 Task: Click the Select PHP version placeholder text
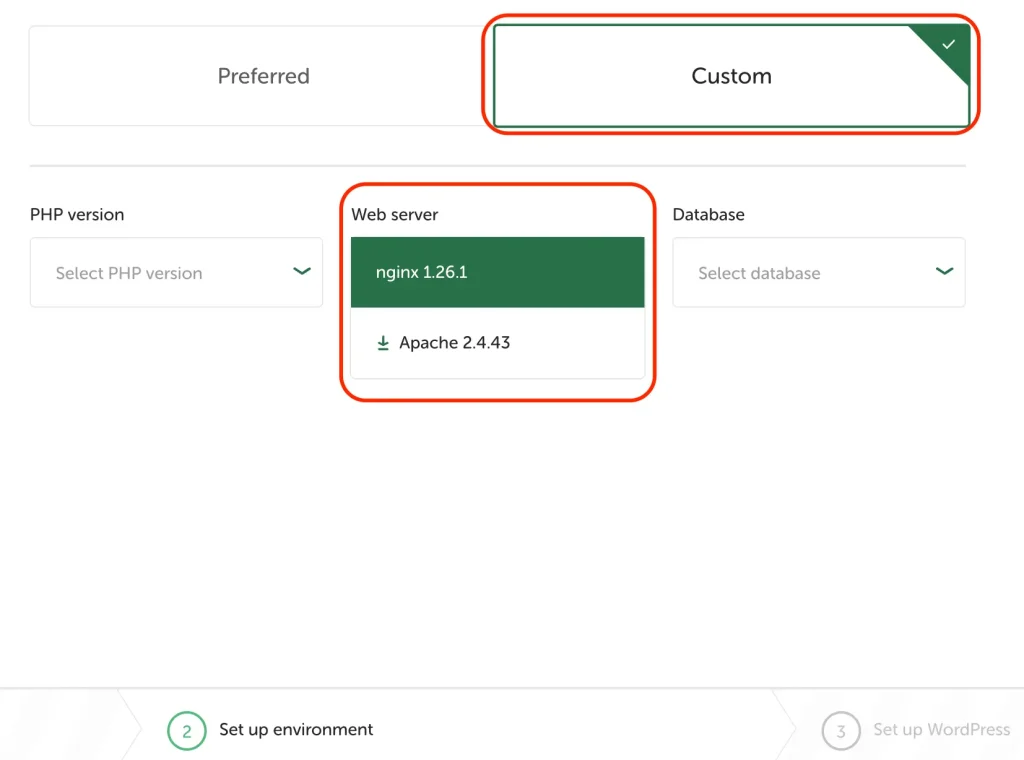(129, 273)
